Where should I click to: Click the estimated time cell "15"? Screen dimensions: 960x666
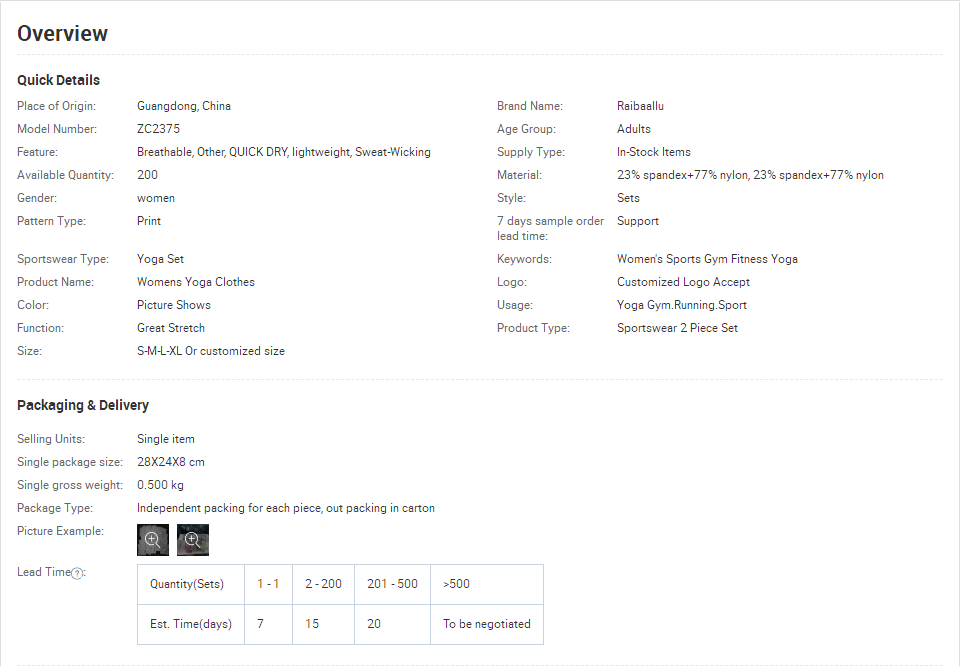coord(323,624)
